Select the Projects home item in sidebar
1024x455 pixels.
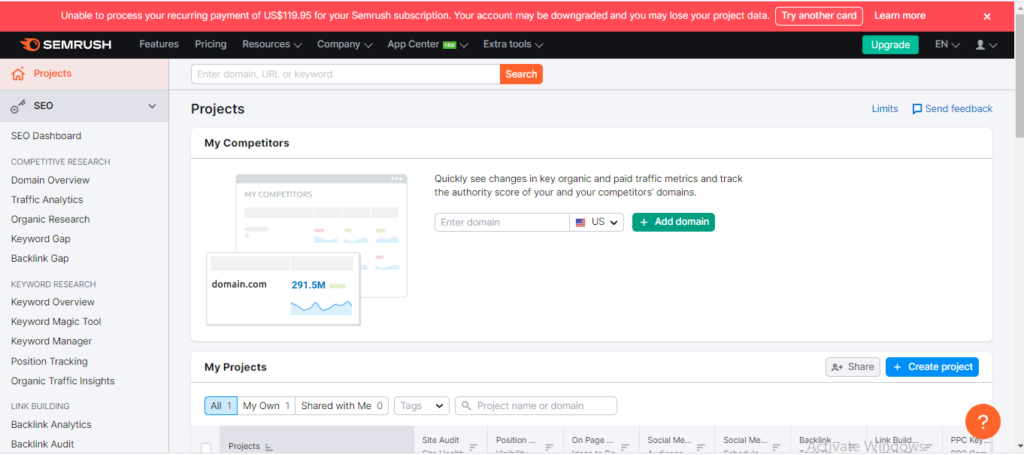[x=84, y=74]
